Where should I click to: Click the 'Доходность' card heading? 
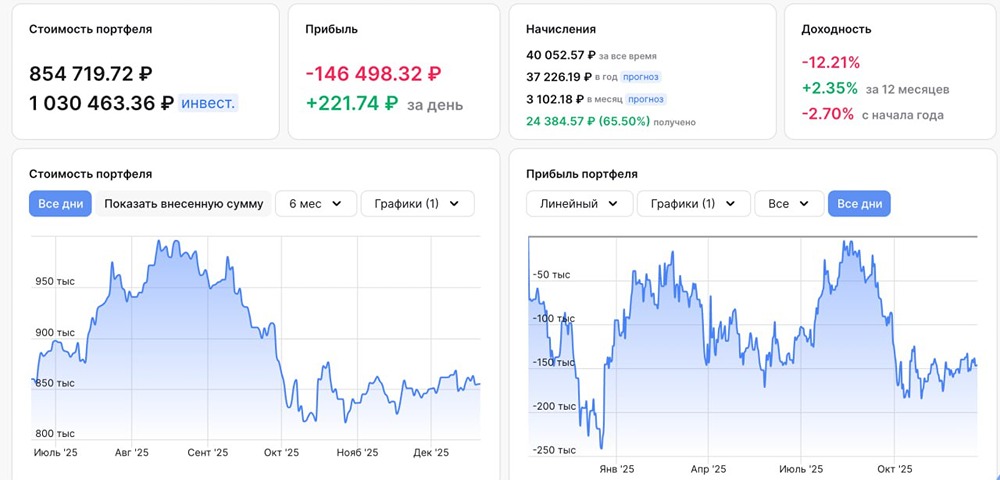pos(836,29)
